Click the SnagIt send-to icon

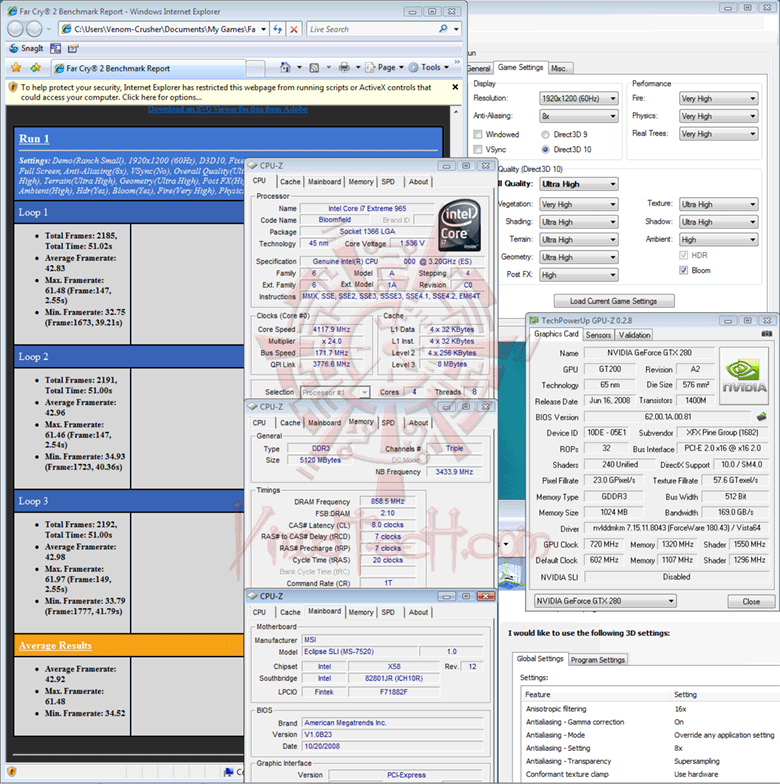pyautogui.click(x=73, y=48)
